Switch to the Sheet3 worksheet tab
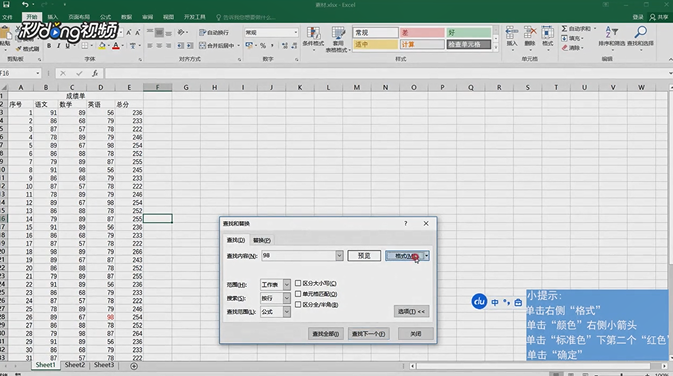Viewport: 673px width, 376px height. [104, 365]
